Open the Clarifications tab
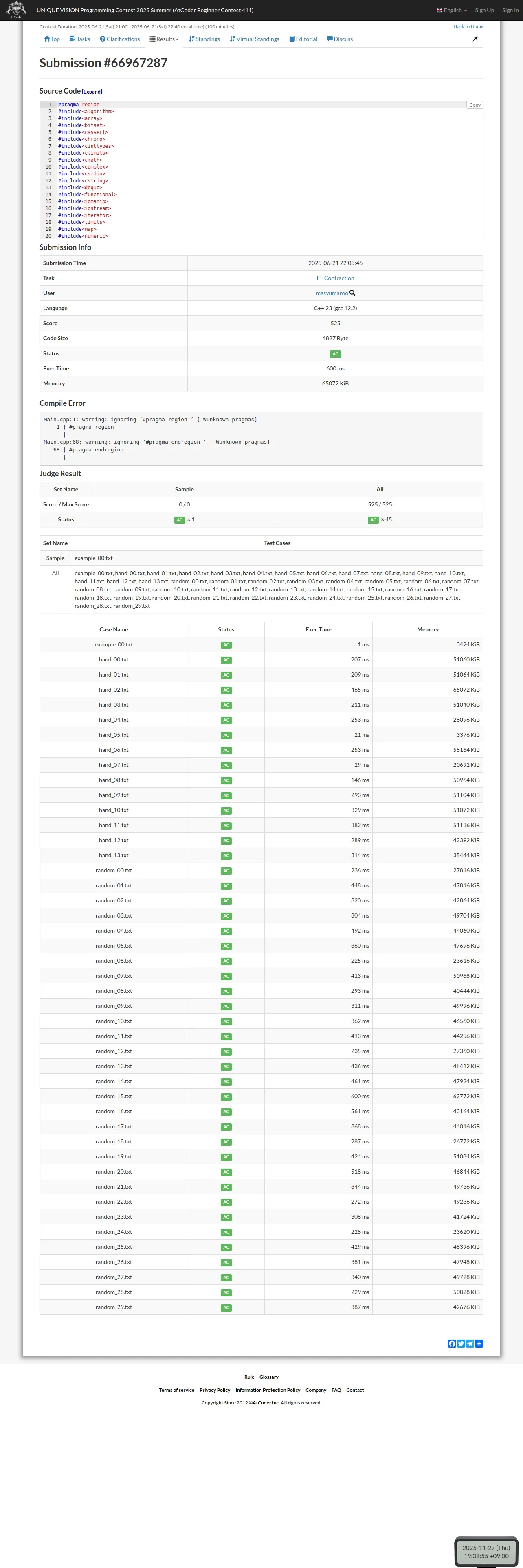This screenshot has height=1568, width=523. [x=120, y=39]
